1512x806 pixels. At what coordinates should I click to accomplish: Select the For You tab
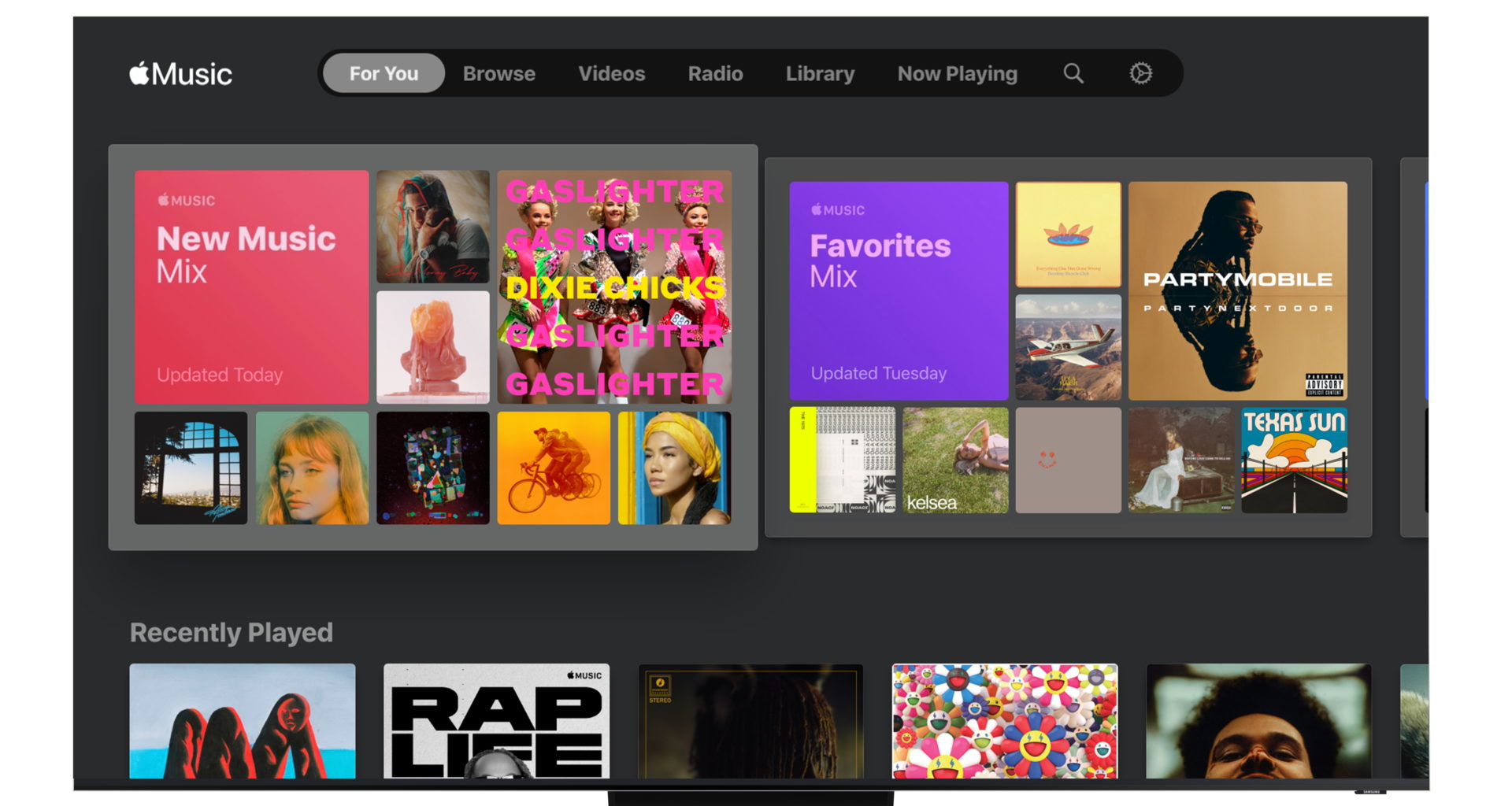click(383, 73)
